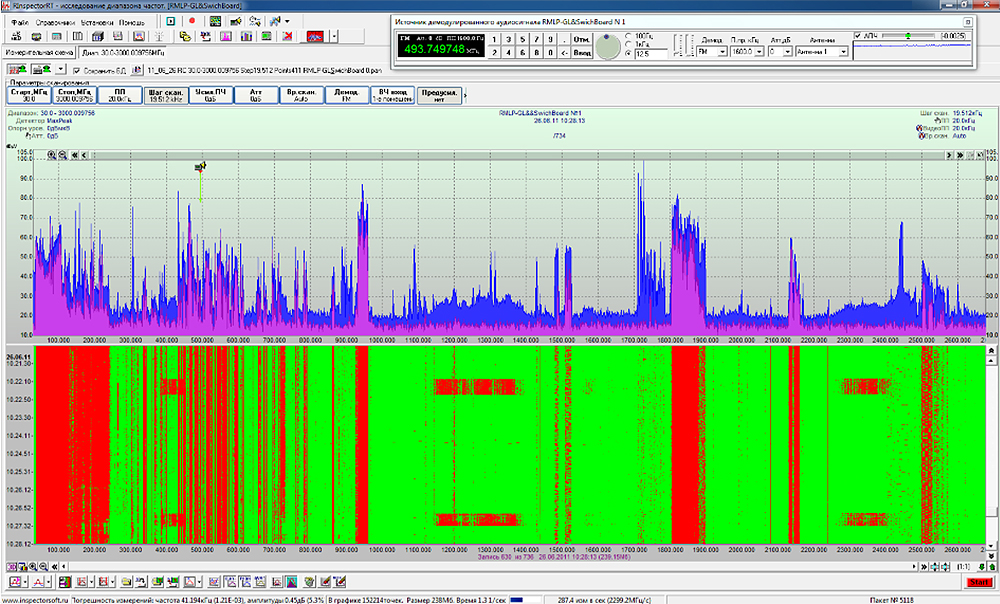Click the database icon next to the file name
Image resolution: width=1000 pixels, height=604 pixels.
pyautogui.click(x=137, y=70)
